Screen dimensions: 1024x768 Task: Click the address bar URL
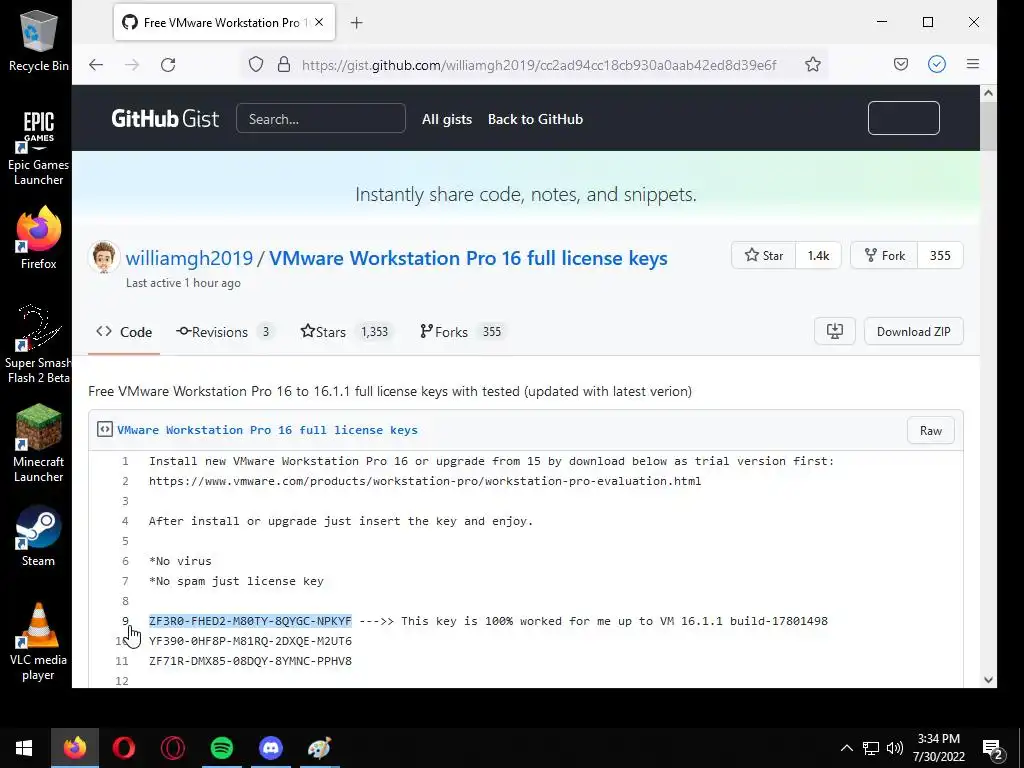click(x=539, y=65)
